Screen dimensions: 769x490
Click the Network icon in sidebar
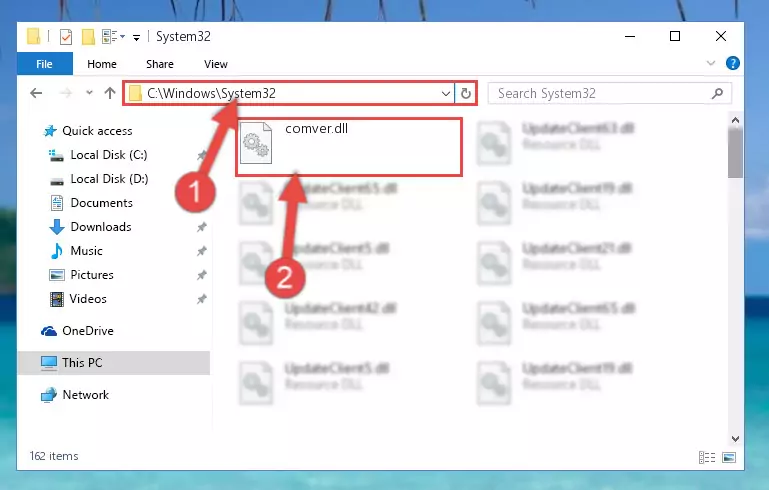pyautogui.click(x=49, y=395)
